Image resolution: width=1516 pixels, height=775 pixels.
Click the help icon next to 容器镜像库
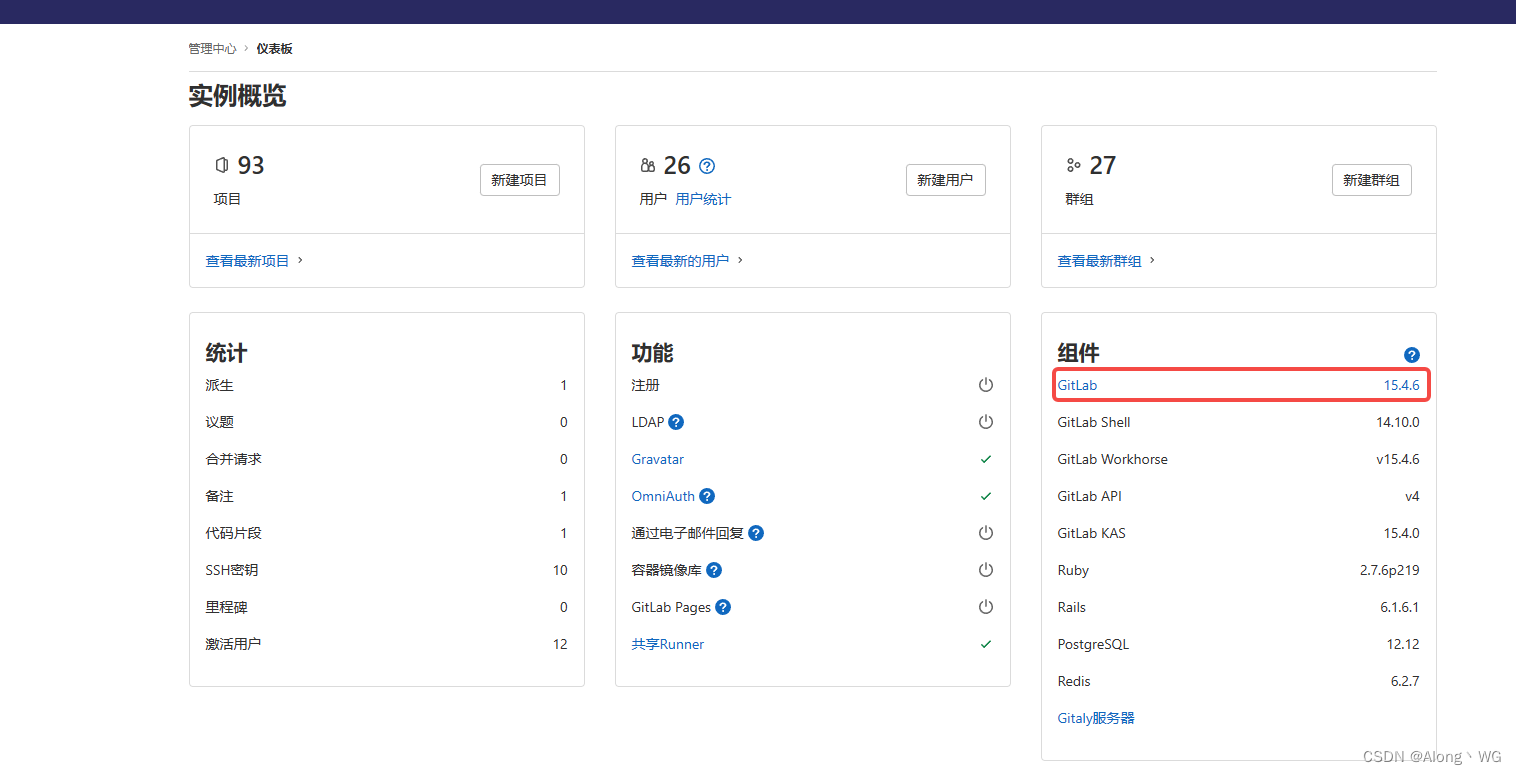tap(714, 570)
